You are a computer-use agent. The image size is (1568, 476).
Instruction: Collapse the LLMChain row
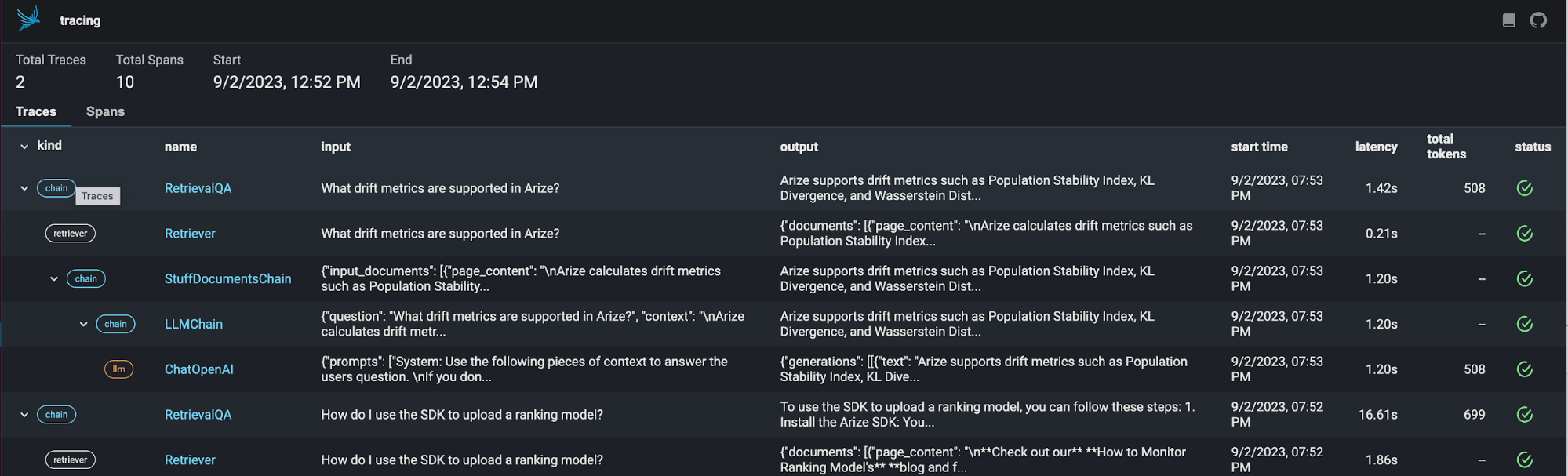coord(83,324)
